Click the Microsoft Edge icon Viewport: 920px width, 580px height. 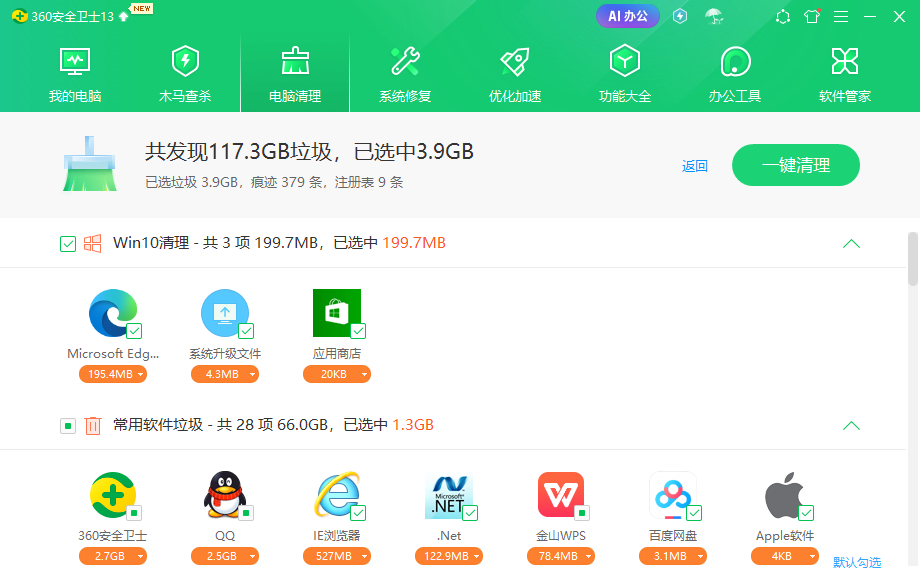(113, 313)
